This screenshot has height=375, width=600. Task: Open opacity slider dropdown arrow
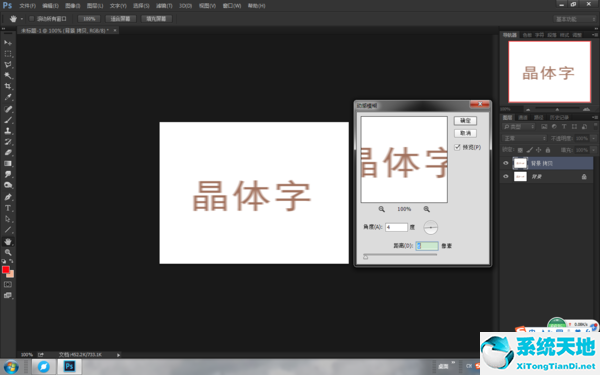tap(593, 138)
